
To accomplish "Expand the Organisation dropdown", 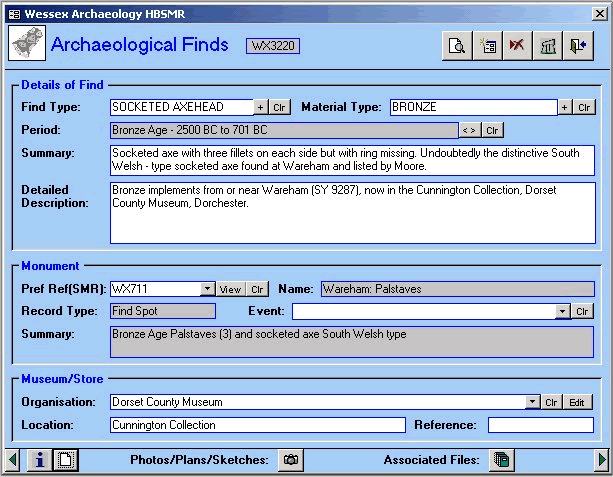I will point(532,402).
